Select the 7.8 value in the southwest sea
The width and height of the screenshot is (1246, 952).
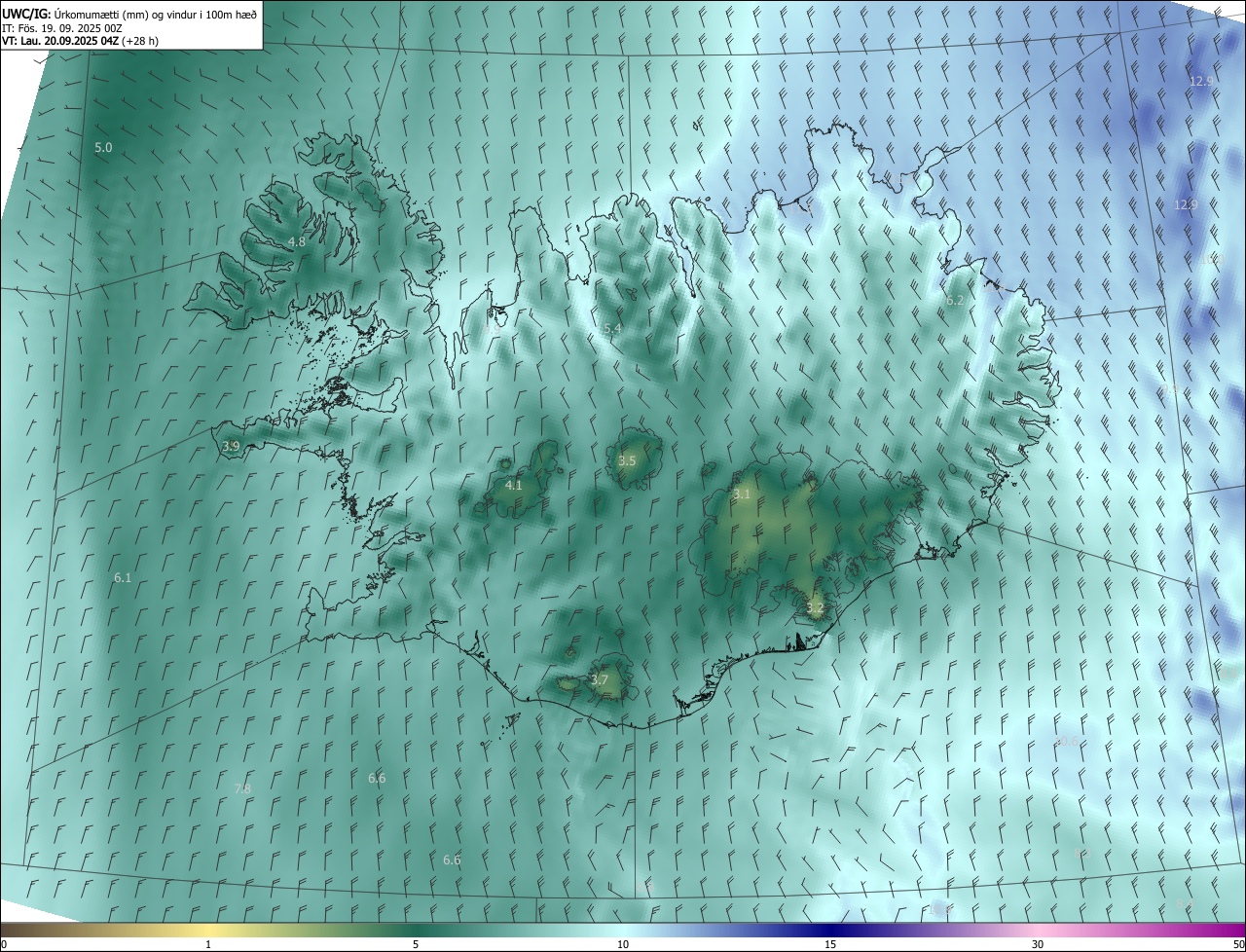(x=243, y=788)
